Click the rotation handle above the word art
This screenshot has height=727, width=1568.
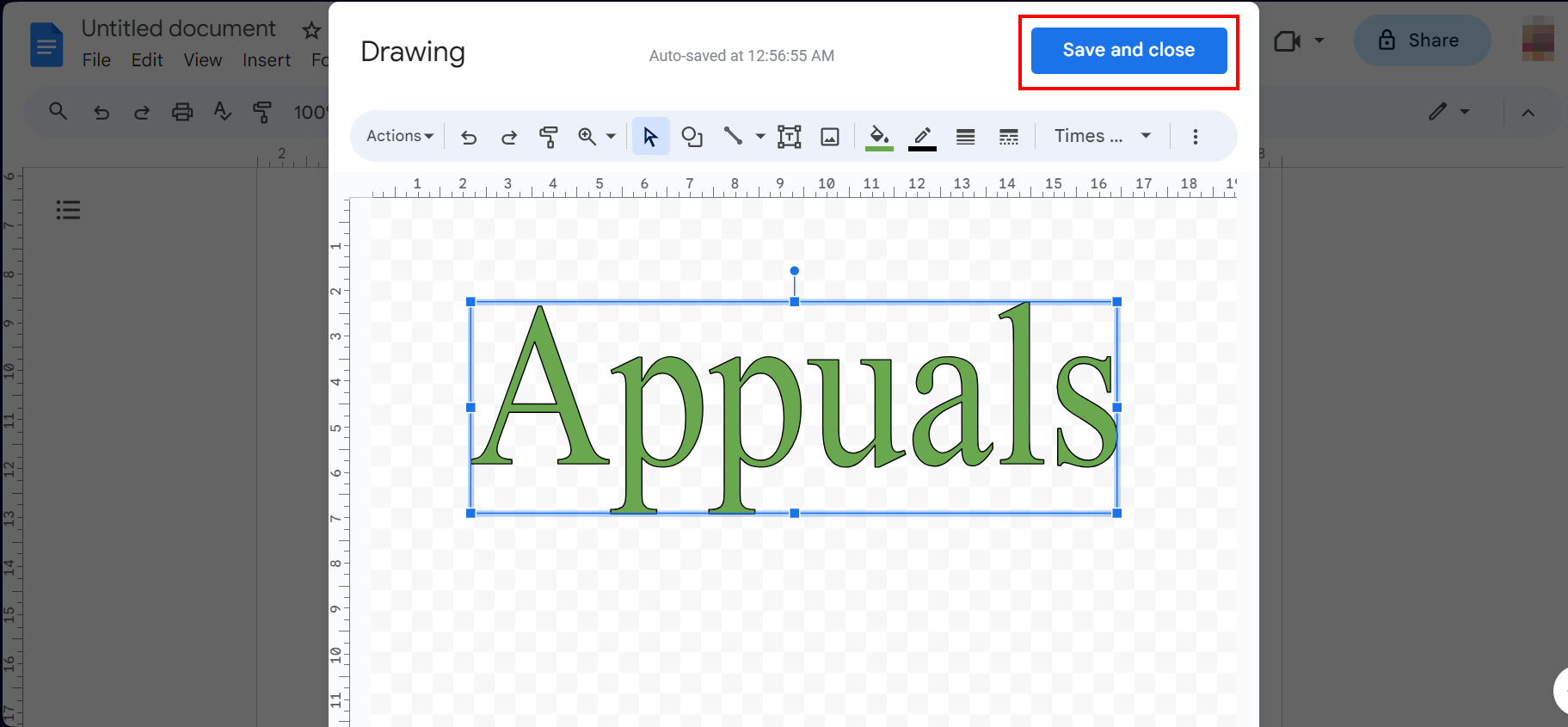click(795, 271)
